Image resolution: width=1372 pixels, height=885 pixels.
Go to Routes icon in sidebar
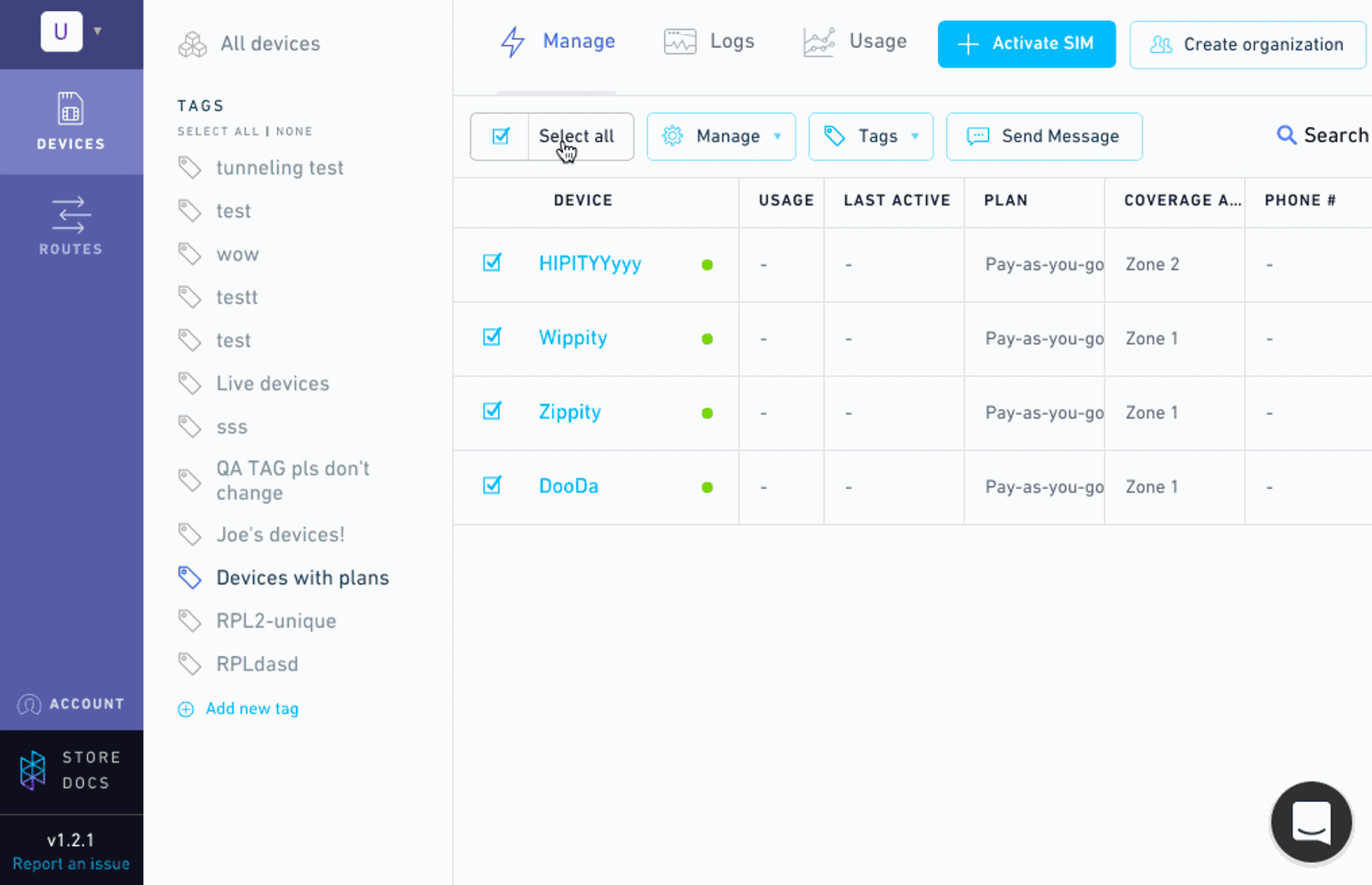pos(70,214)
